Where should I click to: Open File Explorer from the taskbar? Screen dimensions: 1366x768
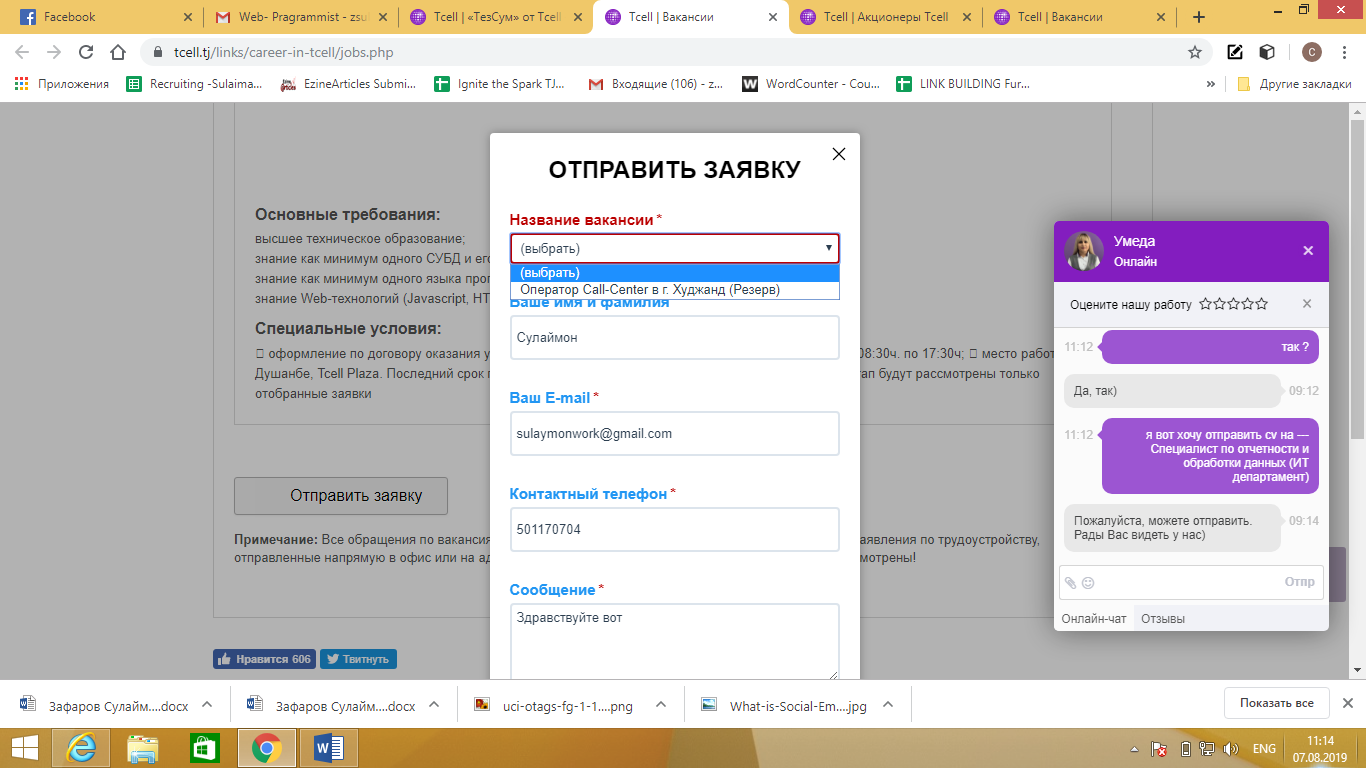143,748
